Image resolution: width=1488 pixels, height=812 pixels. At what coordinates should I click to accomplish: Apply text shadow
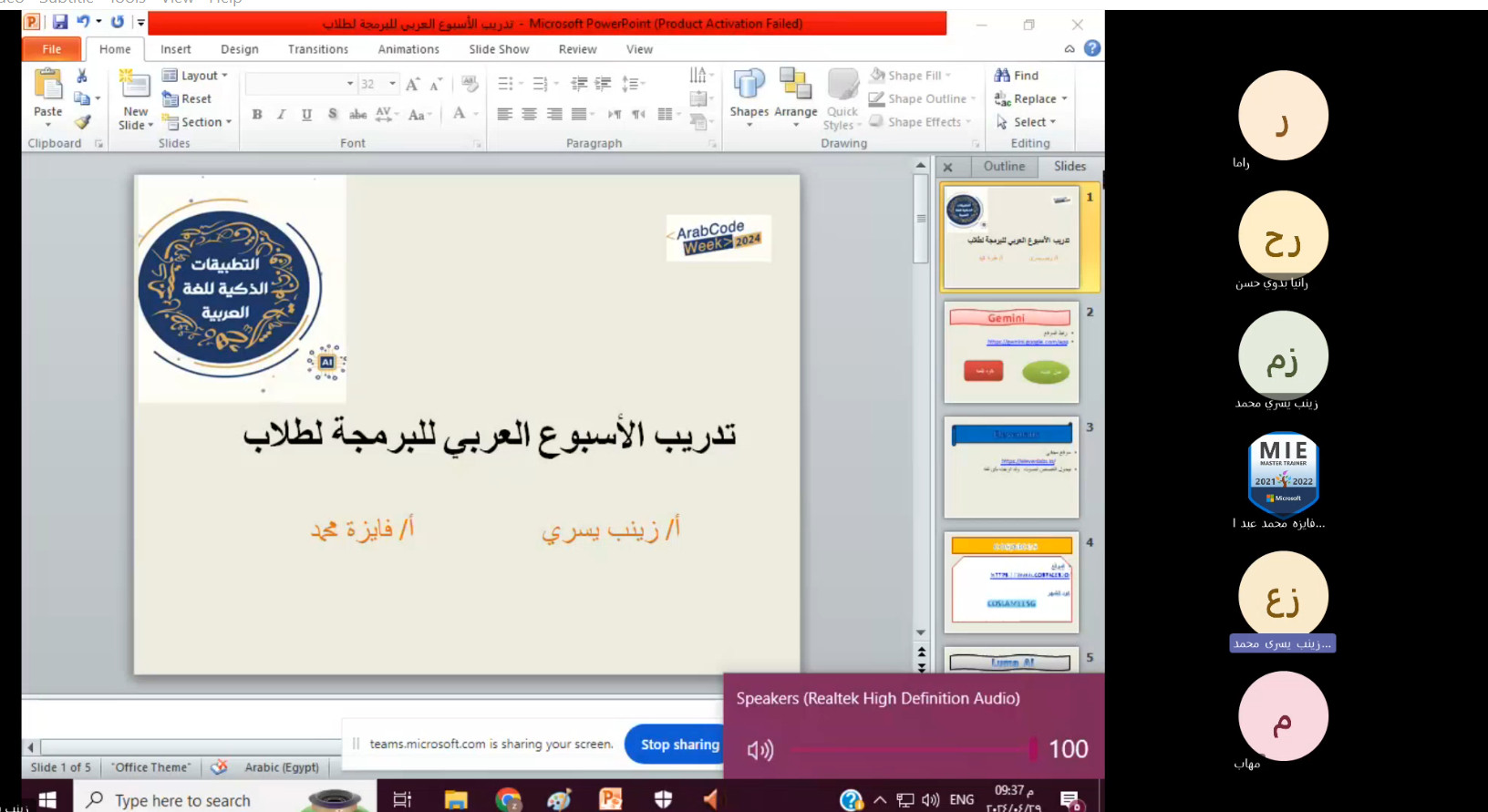pyautogui.click(x=332, y=114)
